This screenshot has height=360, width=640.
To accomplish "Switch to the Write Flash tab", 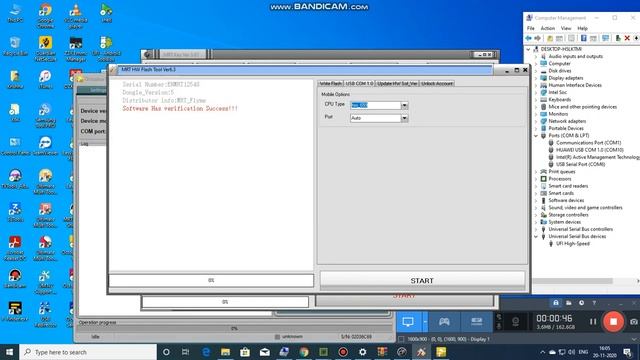I will coord(331,83).
